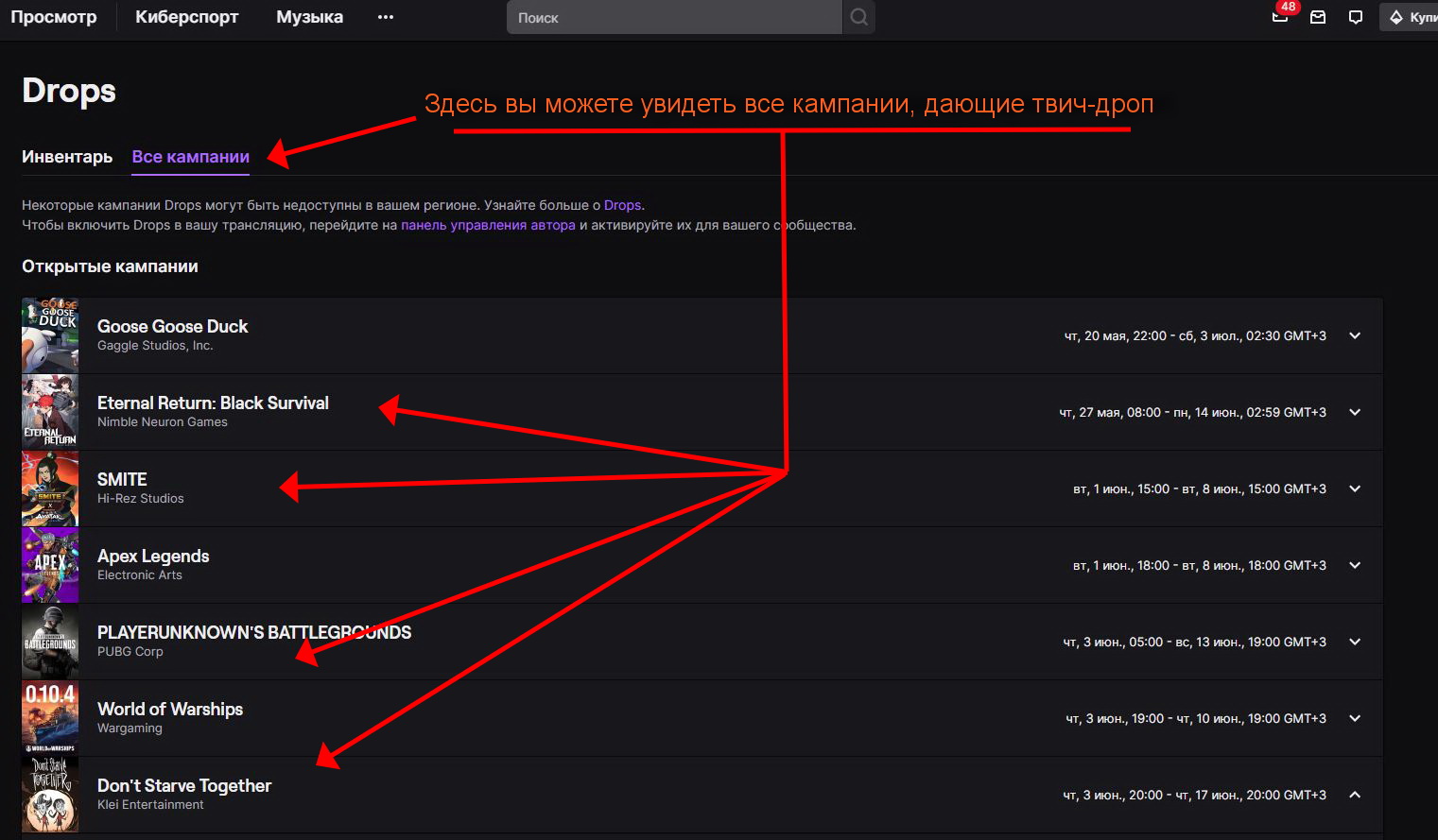Expand the PLAYERUNKNOWN'S BATTLEGROUNDS campaign chevron
The width and height of the screenshot is (1438, 840).
coord(1355,642)
